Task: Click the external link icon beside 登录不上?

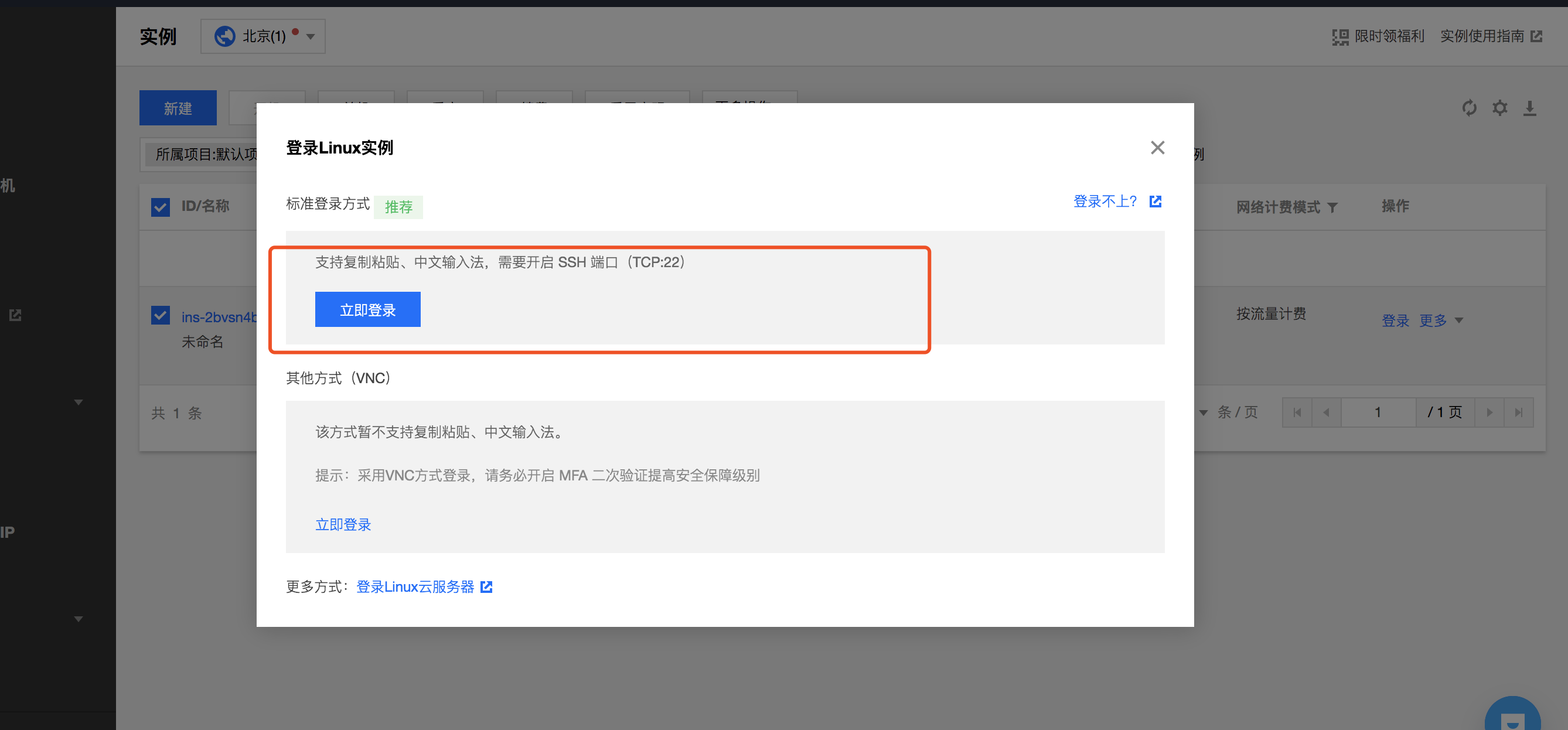Action: click(x=1155, y=202)
